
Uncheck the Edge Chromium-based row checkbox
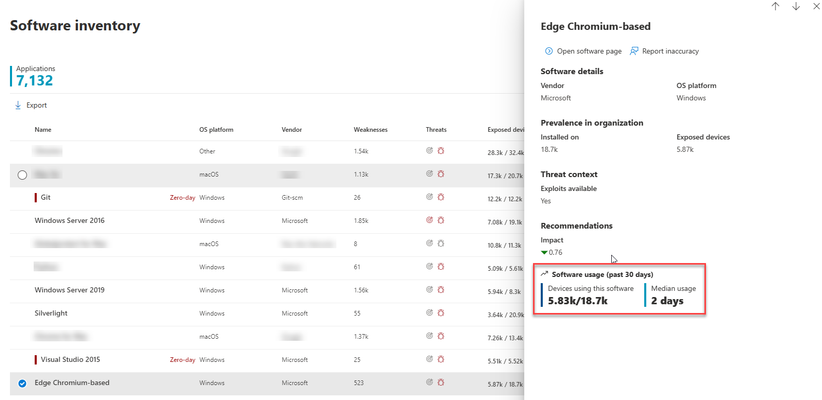[22, 383]
